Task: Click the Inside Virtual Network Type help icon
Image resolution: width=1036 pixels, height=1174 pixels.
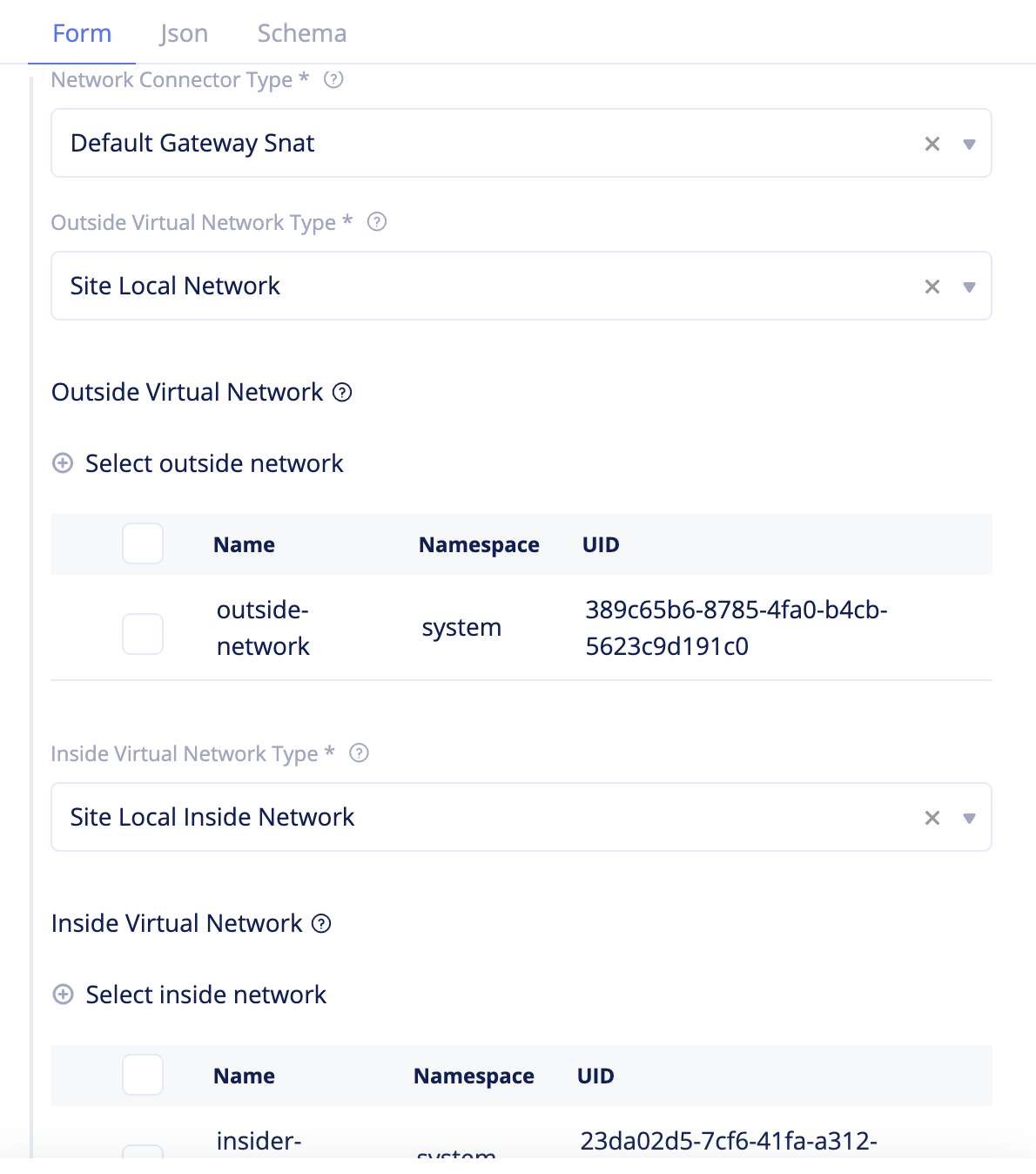Action: [358, 753]
